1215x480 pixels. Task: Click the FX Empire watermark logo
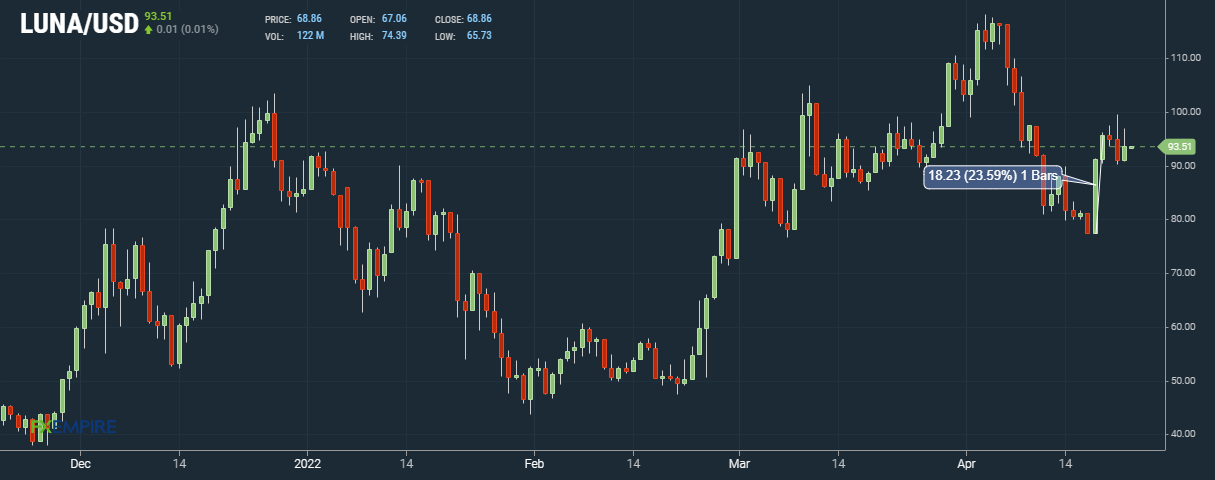pos(74,428)
